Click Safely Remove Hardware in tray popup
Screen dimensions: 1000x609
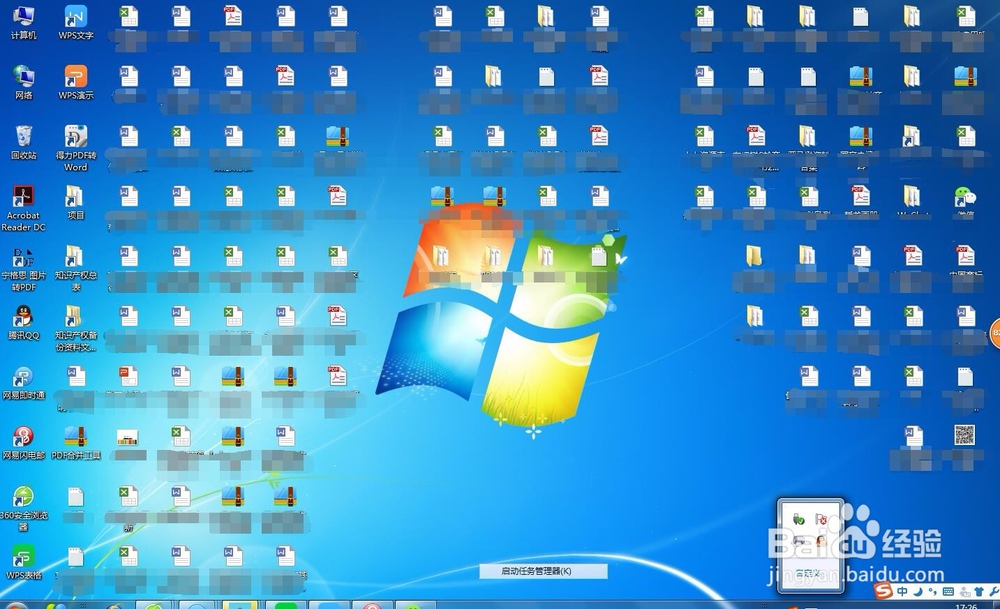click(x=798, y=518)
